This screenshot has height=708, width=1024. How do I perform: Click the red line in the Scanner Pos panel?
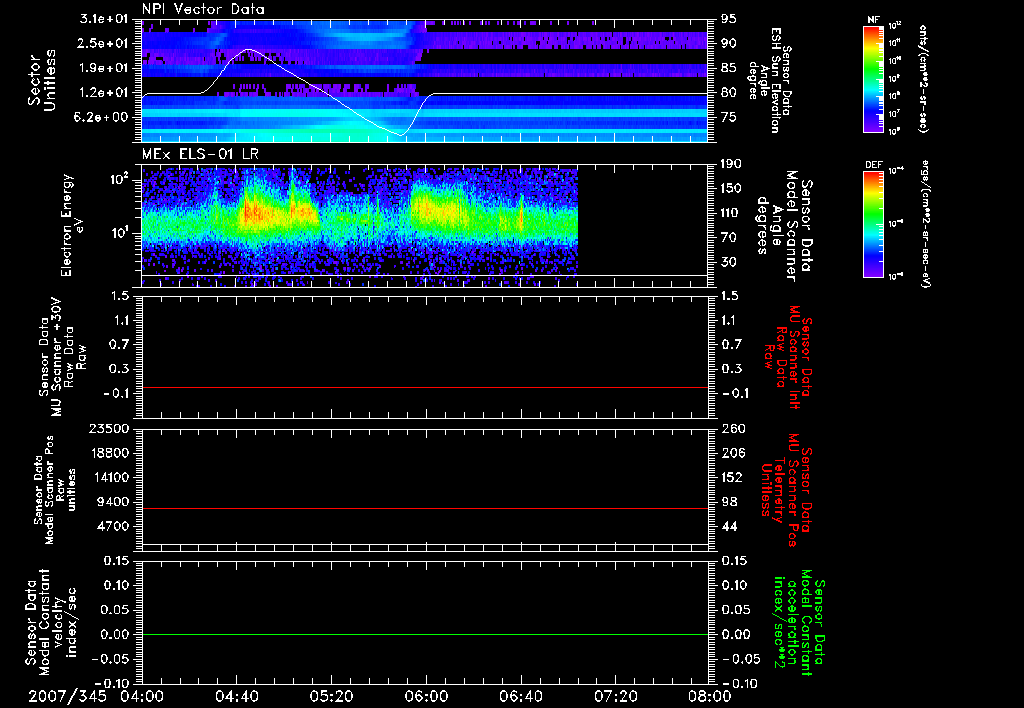(x=425, y=508)
